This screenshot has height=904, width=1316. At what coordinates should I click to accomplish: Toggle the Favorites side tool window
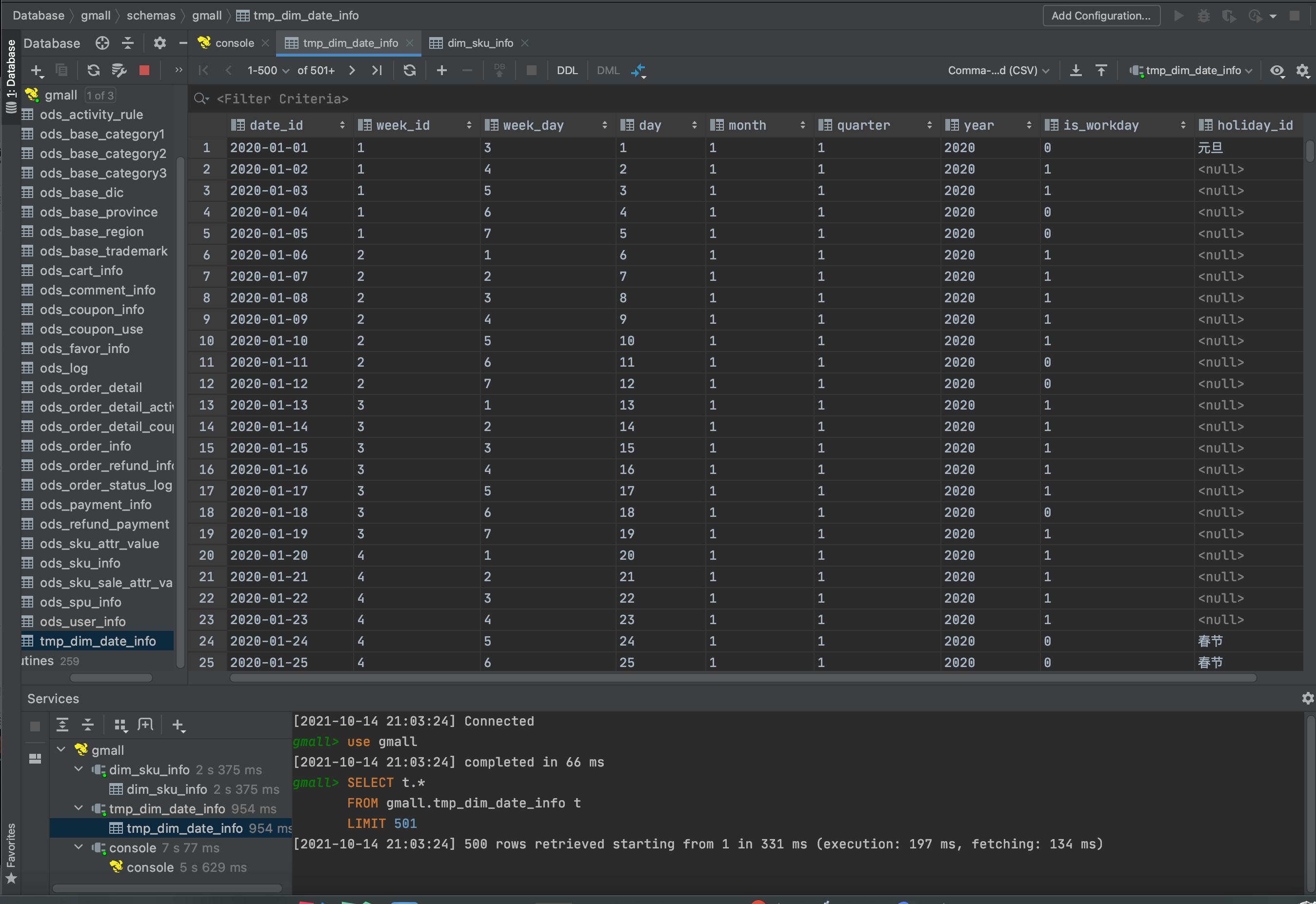tap(11, 852)
